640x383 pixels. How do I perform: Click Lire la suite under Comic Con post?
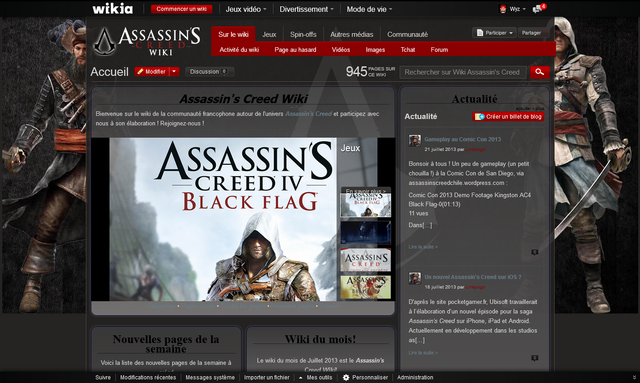423,247
